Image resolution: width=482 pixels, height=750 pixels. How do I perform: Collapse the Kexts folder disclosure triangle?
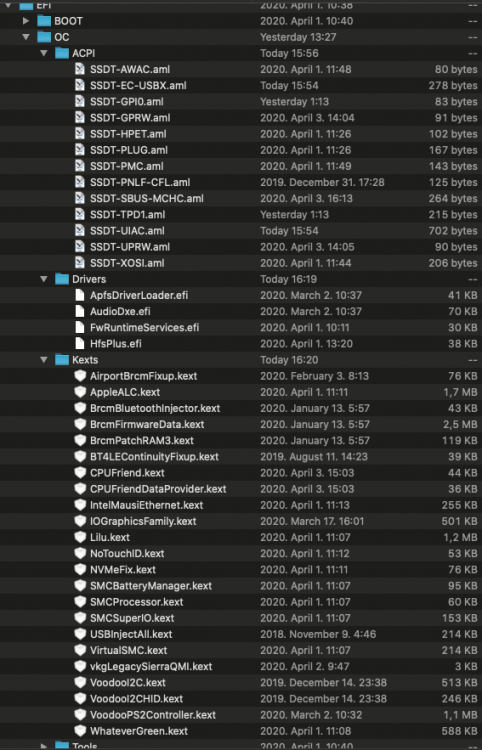[x=44, y=360]
